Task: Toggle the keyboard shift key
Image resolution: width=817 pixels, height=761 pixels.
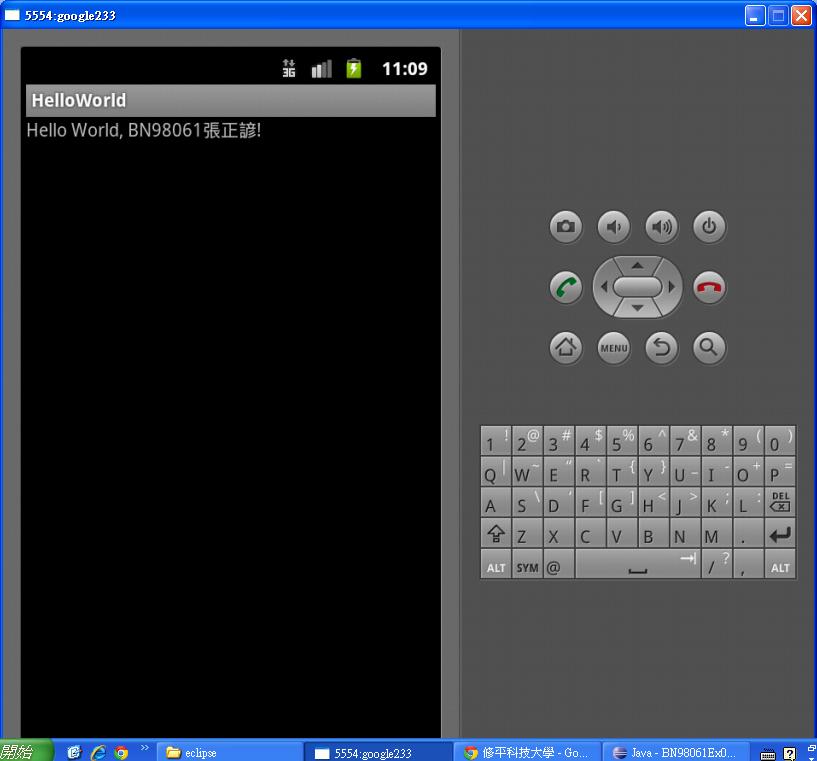Action: 495,535
